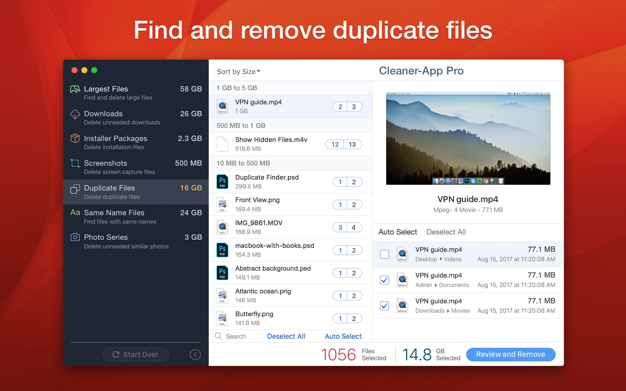Select the Show Hidden Files.m4v row

291,144
